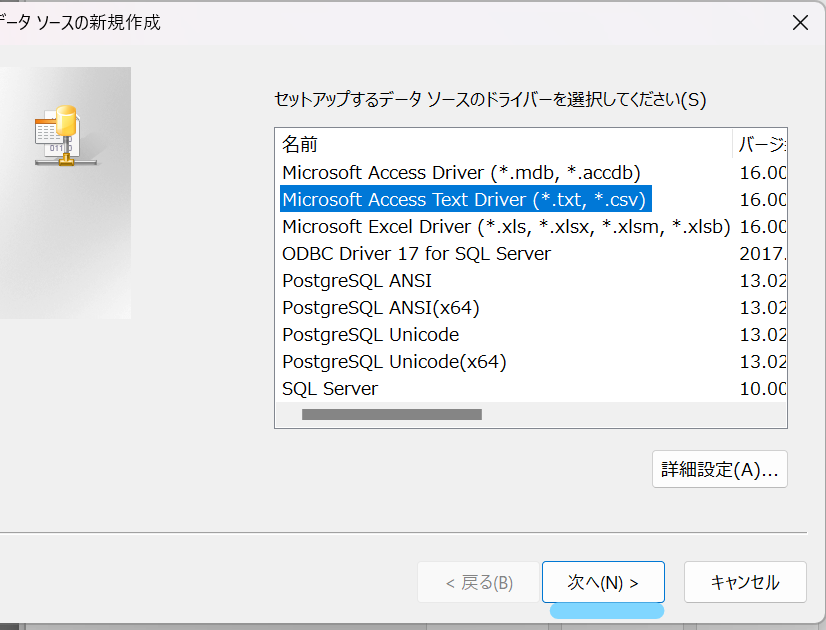Open 詳細設定(A)... advanced settings
The height and width of the screenshot is (630, 826).
(x=720, y=469)
